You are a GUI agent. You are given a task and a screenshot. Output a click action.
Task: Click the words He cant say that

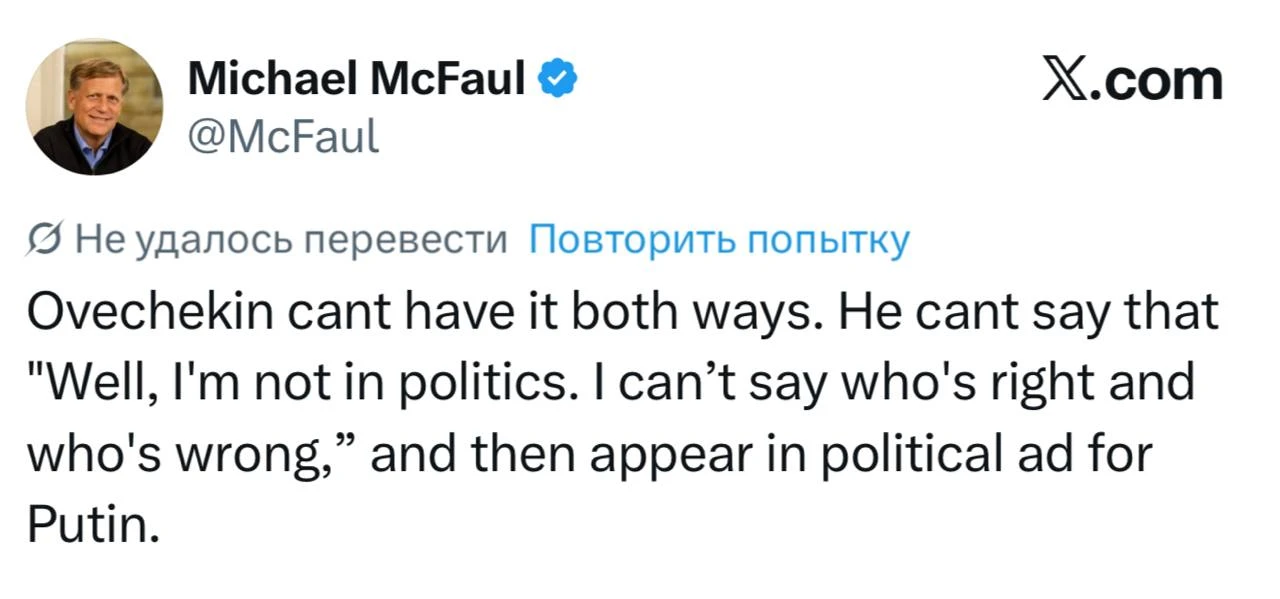tap(1030, 313)
